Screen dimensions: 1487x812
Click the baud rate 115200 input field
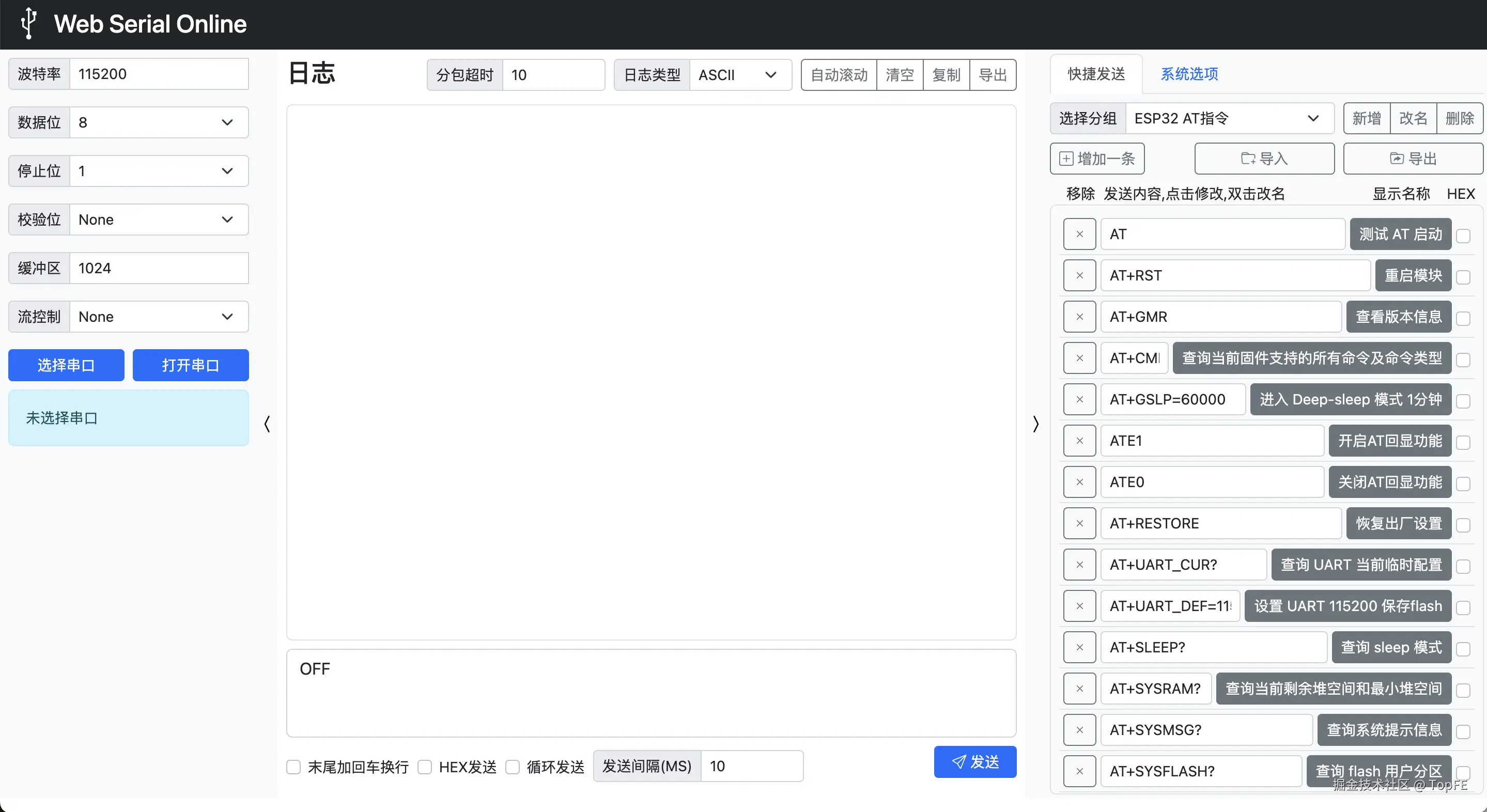coord(158,73)
